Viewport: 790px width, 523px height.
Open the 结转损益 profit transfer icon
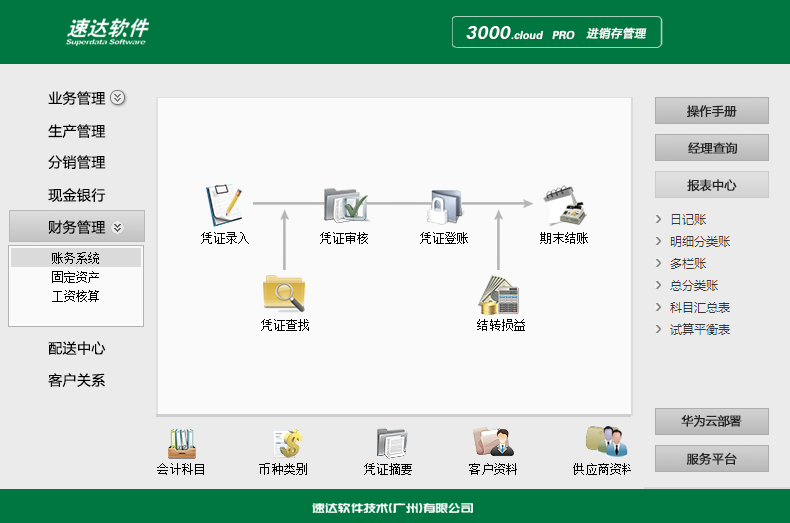tap(499, 295)
